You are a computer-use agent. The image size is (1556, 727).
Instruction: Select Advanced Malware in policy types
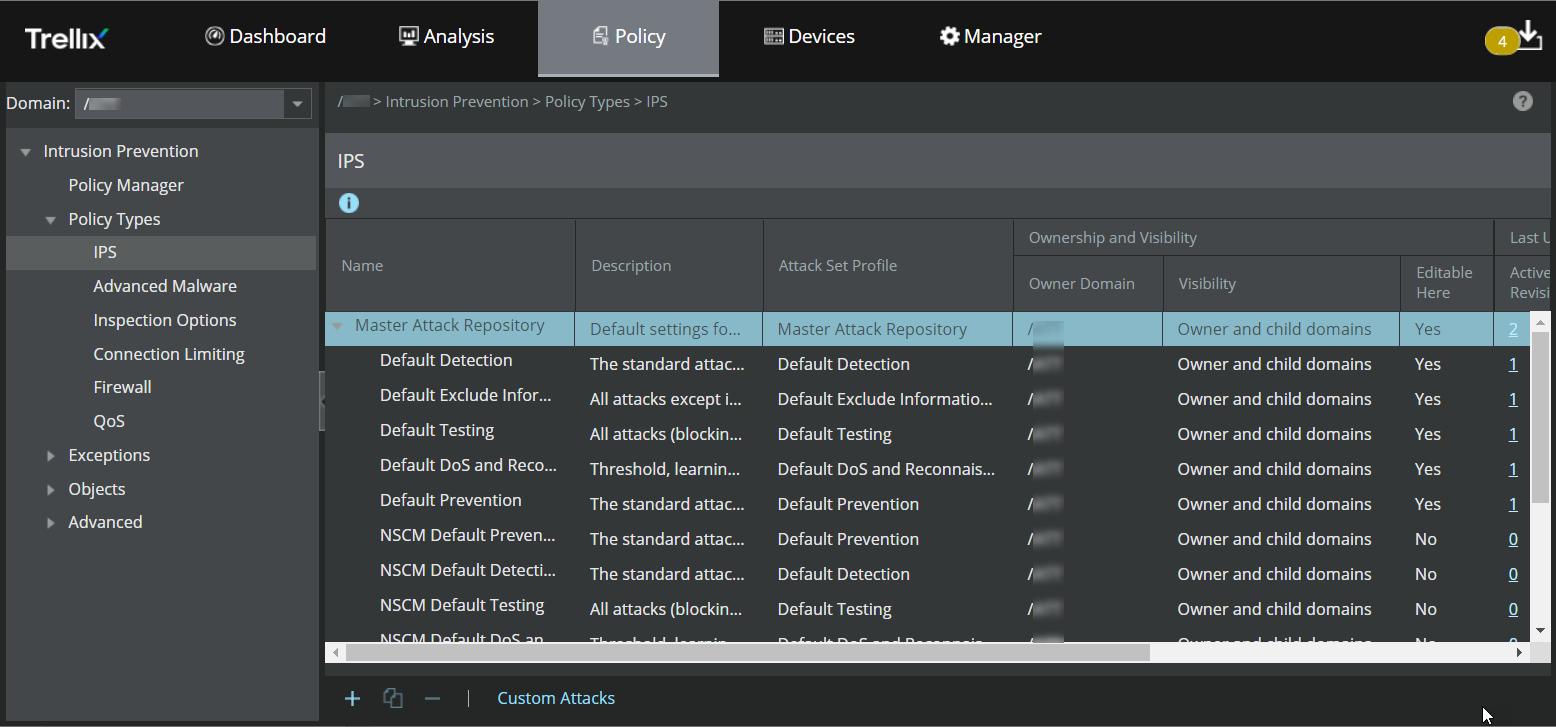click(165, 286)
